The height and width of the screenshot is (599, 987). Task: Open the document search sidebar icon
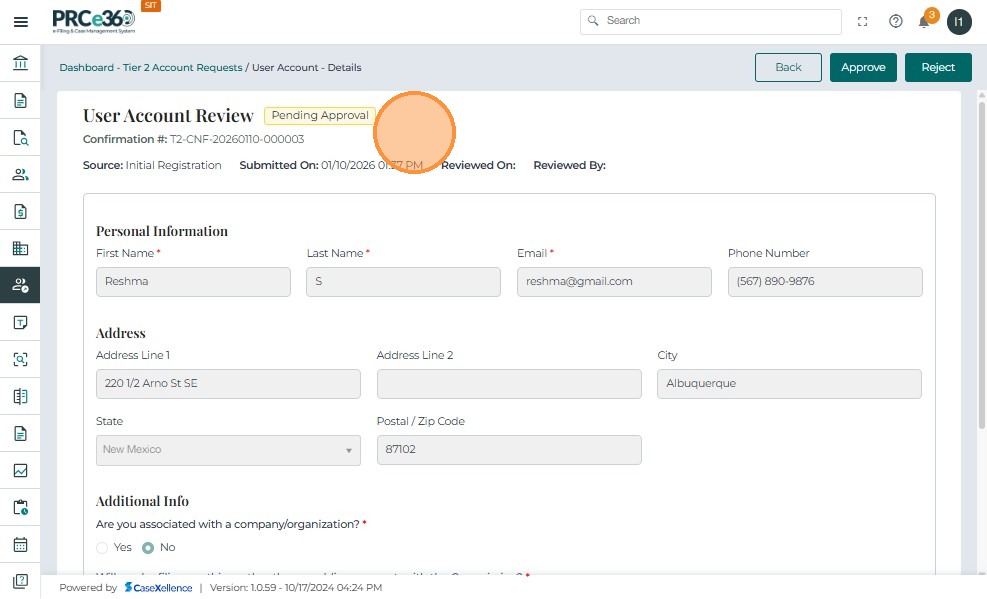point(20,138)
